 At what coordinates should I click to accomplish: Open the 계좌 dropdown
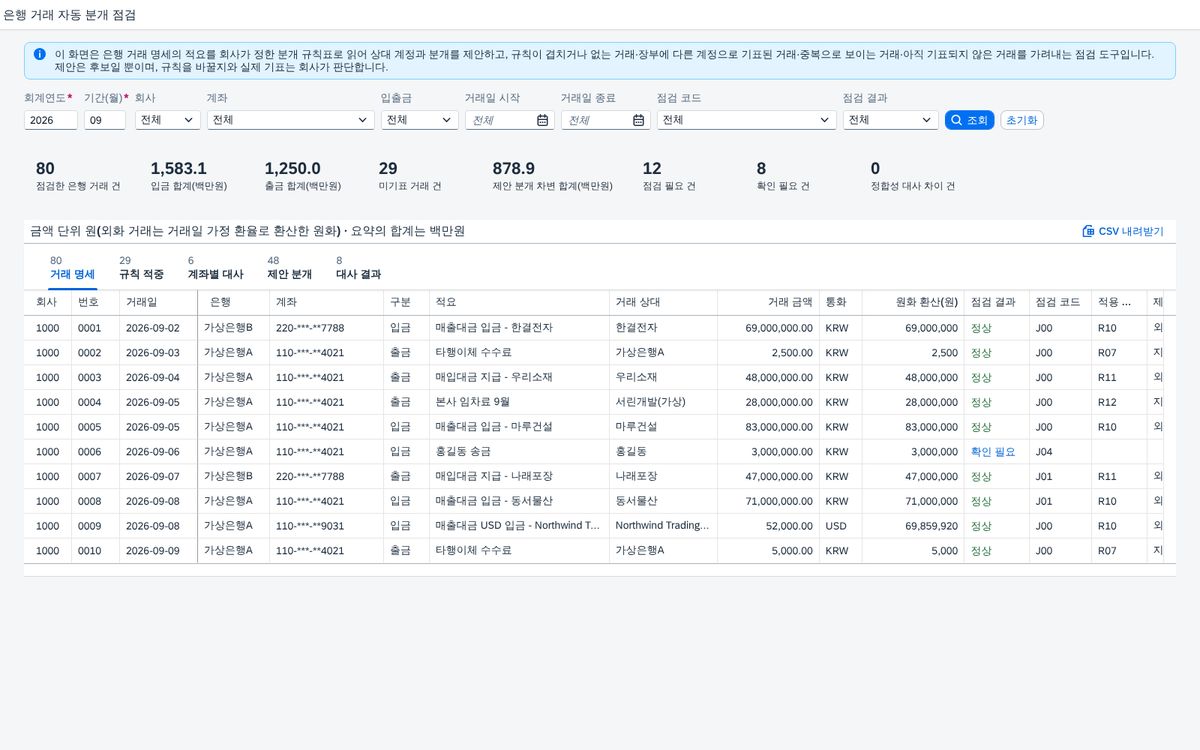coord(290,120)
